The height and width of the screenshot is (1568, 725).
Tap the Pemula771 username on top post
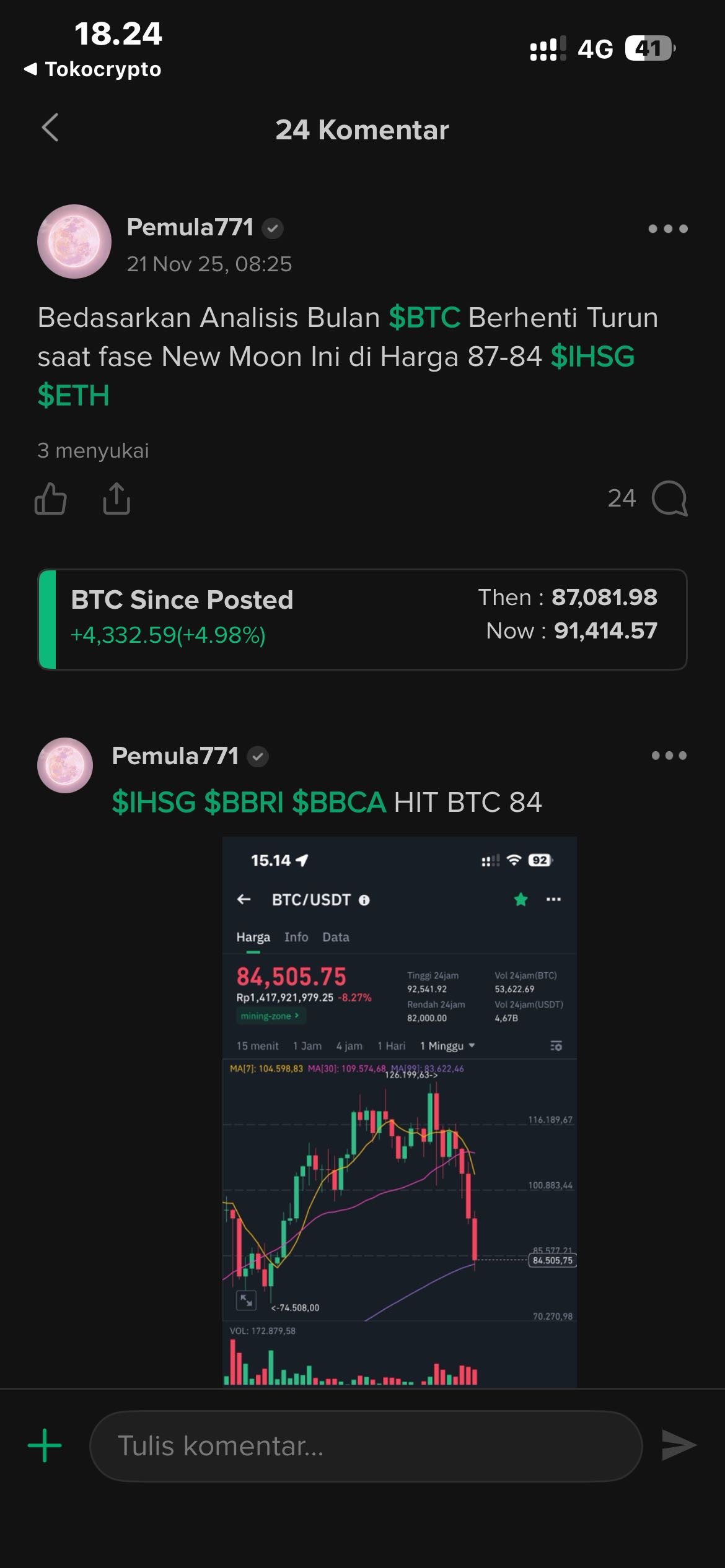(190, 227)
